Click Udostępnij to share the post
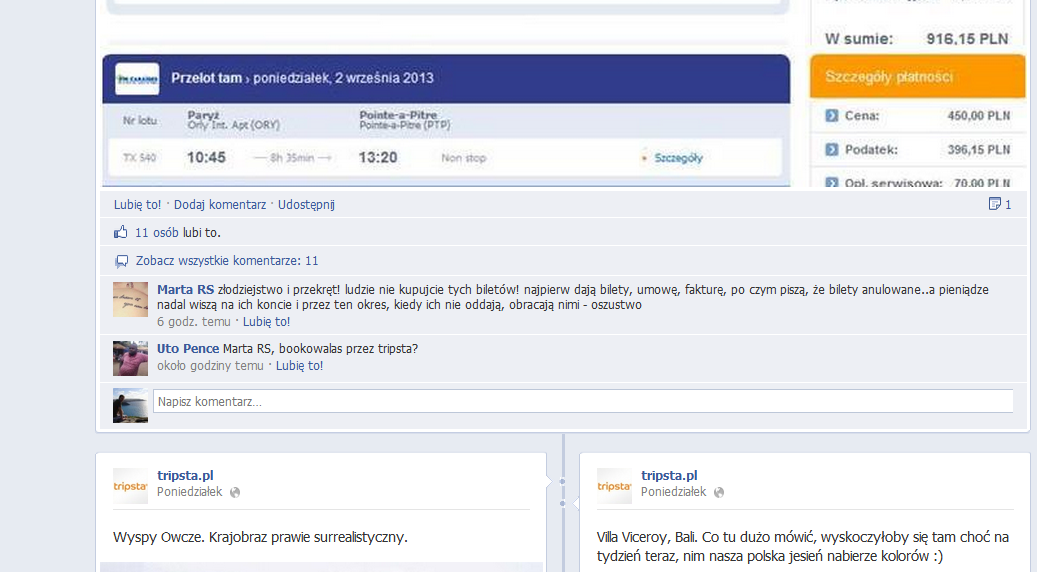 [x=306, y=204]
